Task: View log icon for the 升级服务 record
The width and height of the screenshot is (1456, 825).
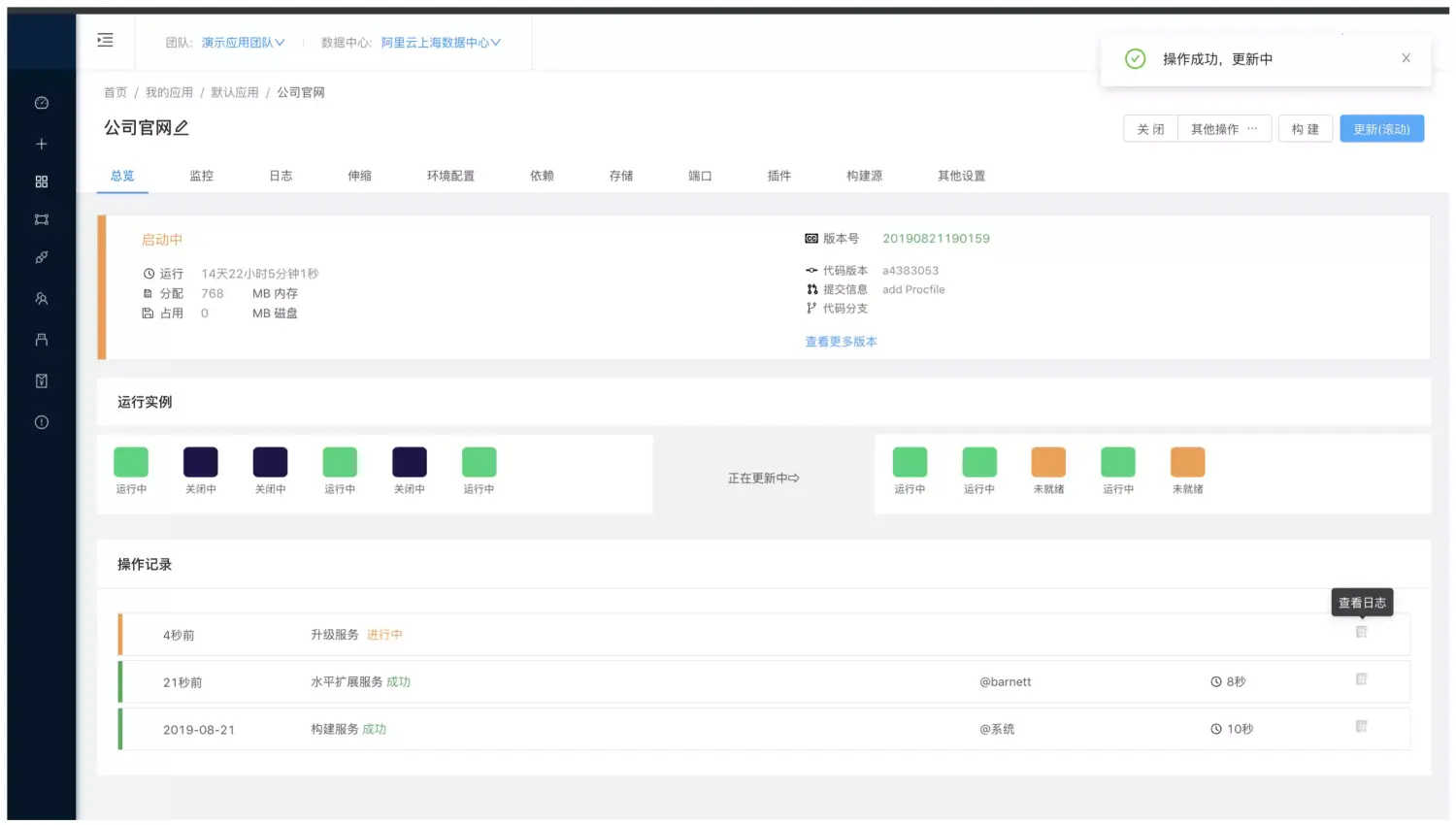Action: click(x=1361, y=632)
